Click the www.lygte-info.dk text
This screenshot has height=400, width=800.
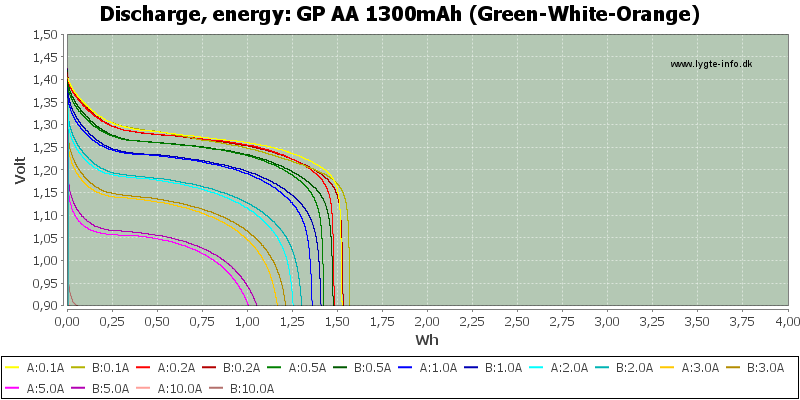click(x=711, y=64)
